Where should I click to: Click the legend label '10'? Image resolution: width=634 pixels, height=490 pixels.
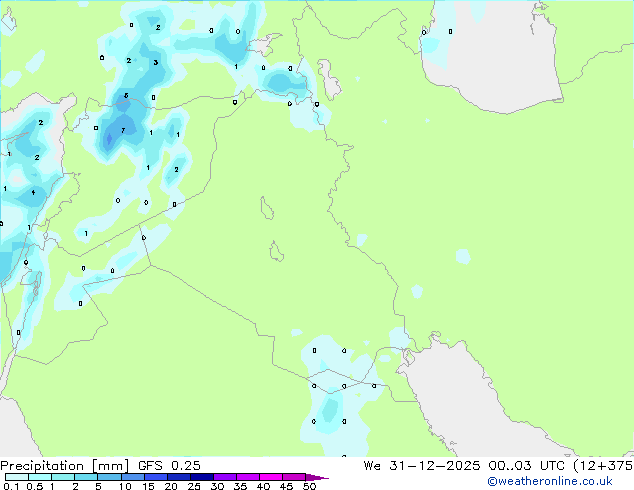[125, 486]
